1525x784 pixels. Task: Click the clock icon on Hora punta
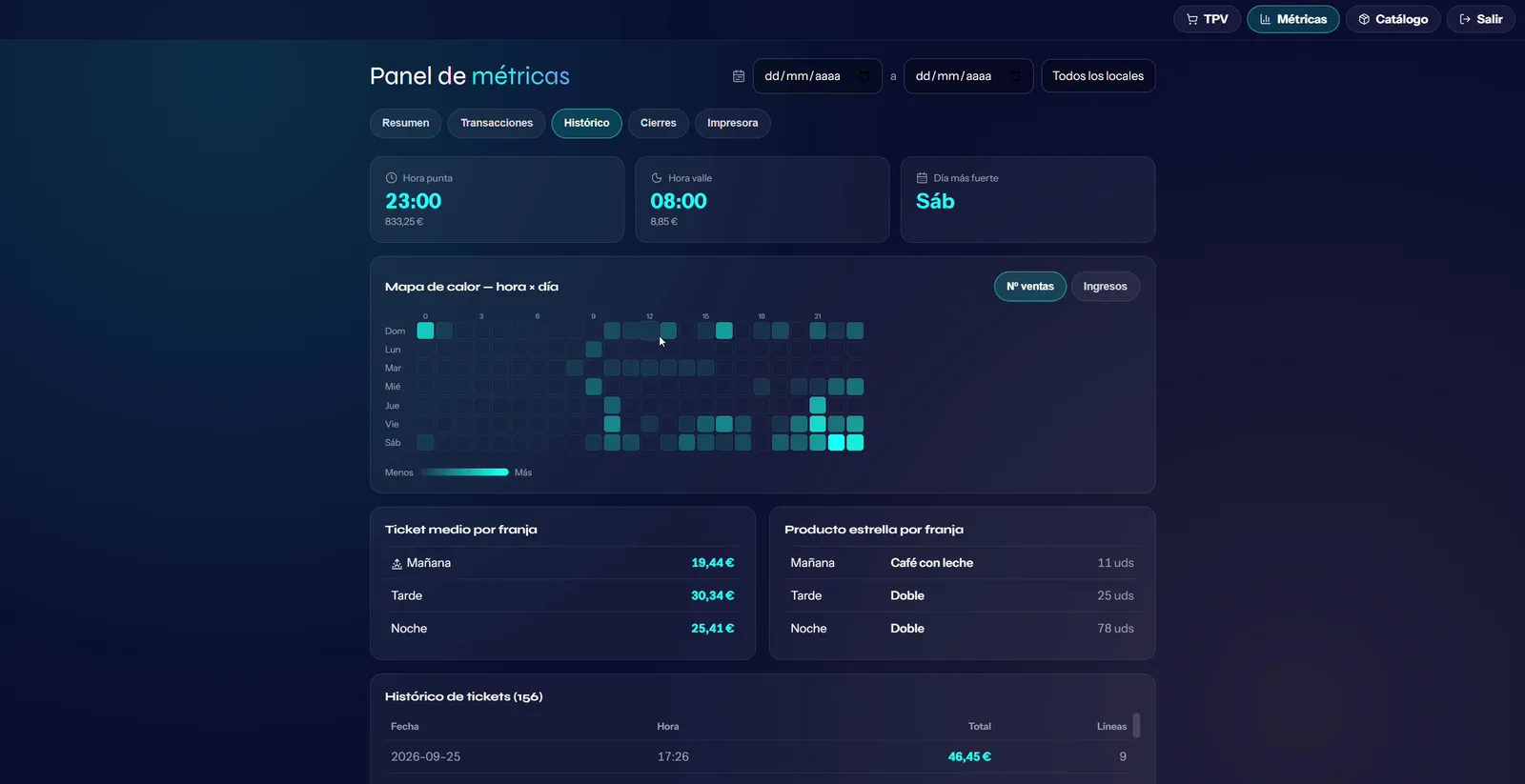(x=391, y=178)
